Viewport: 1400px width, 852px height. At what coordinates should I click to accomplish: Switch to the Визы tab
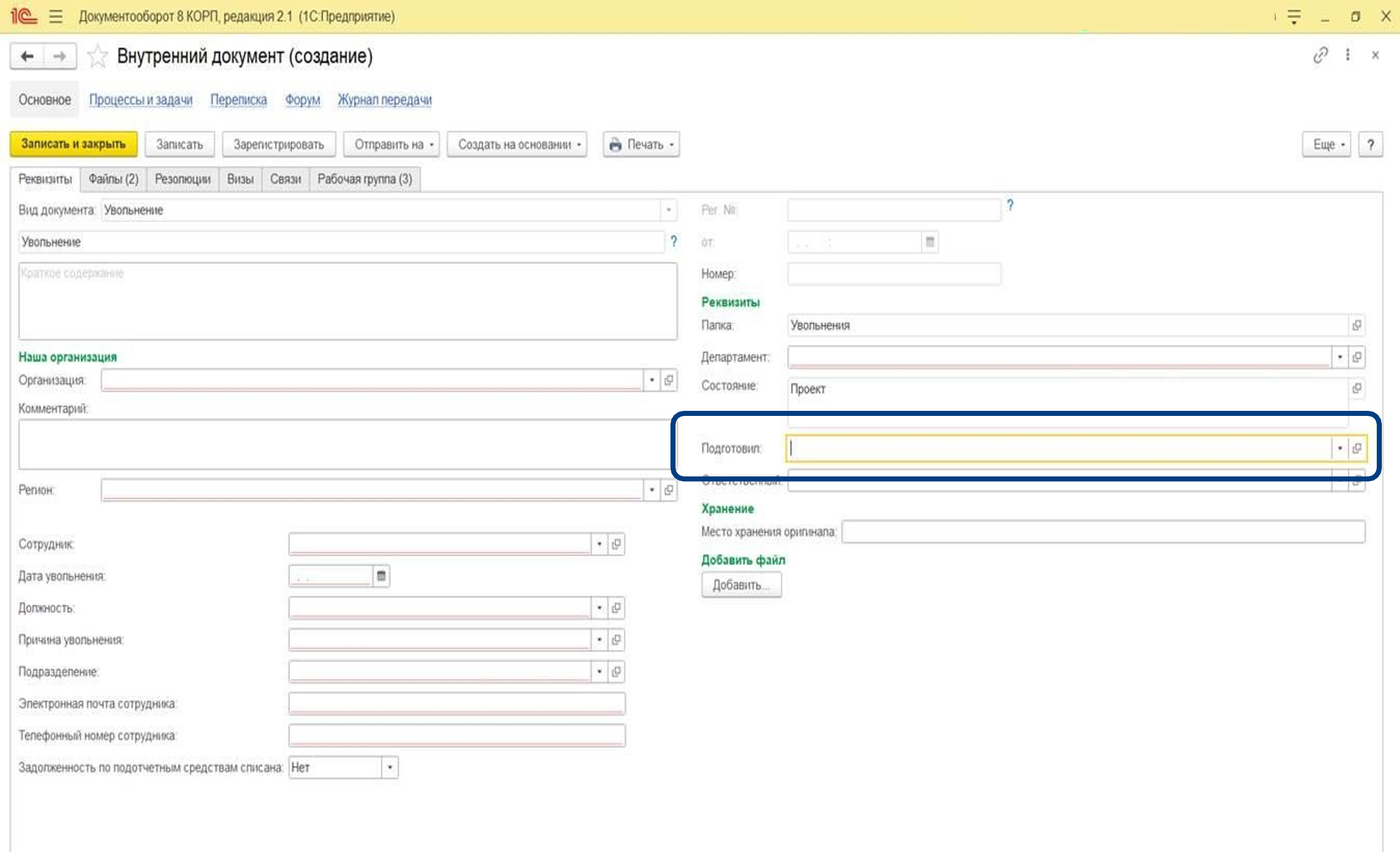click(240, 179)
